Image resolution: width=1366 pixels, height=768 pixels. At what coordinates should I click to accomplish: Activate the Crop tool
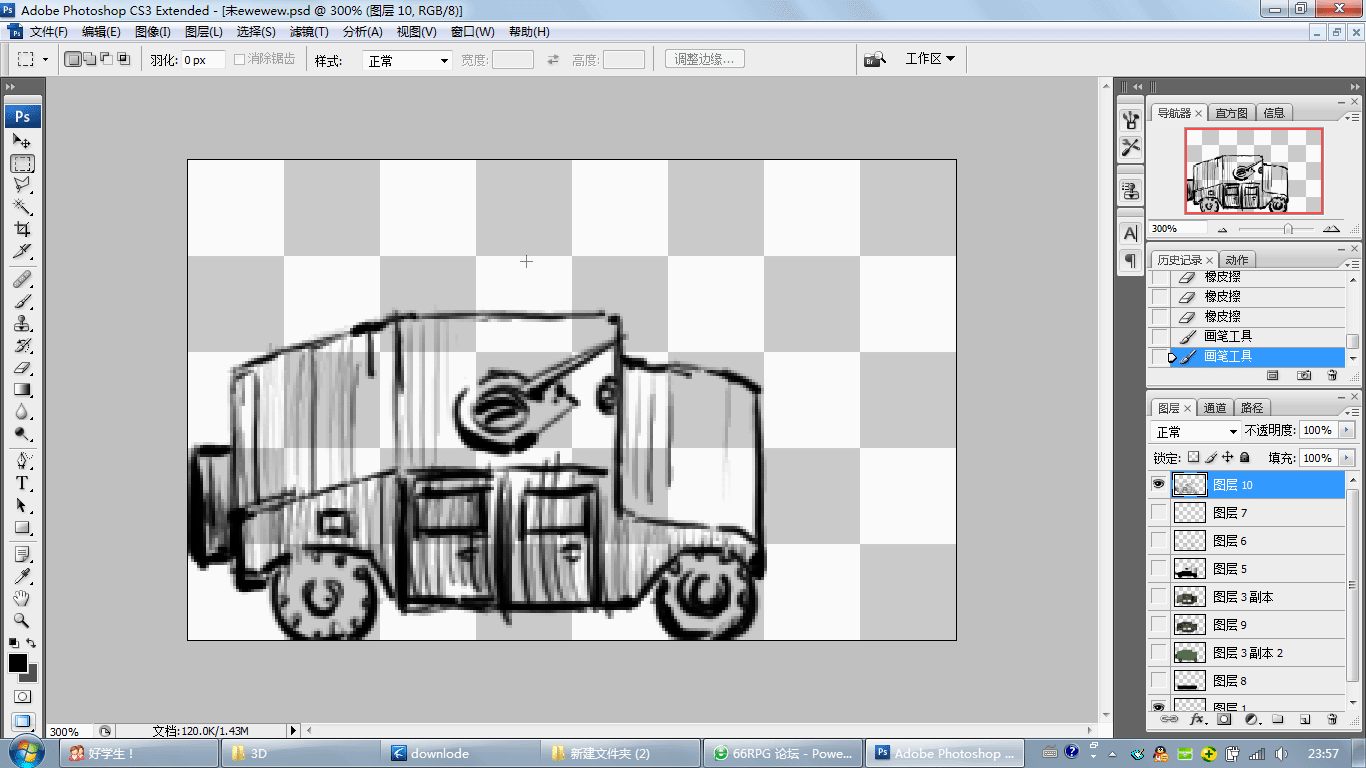tap(22, 229)
